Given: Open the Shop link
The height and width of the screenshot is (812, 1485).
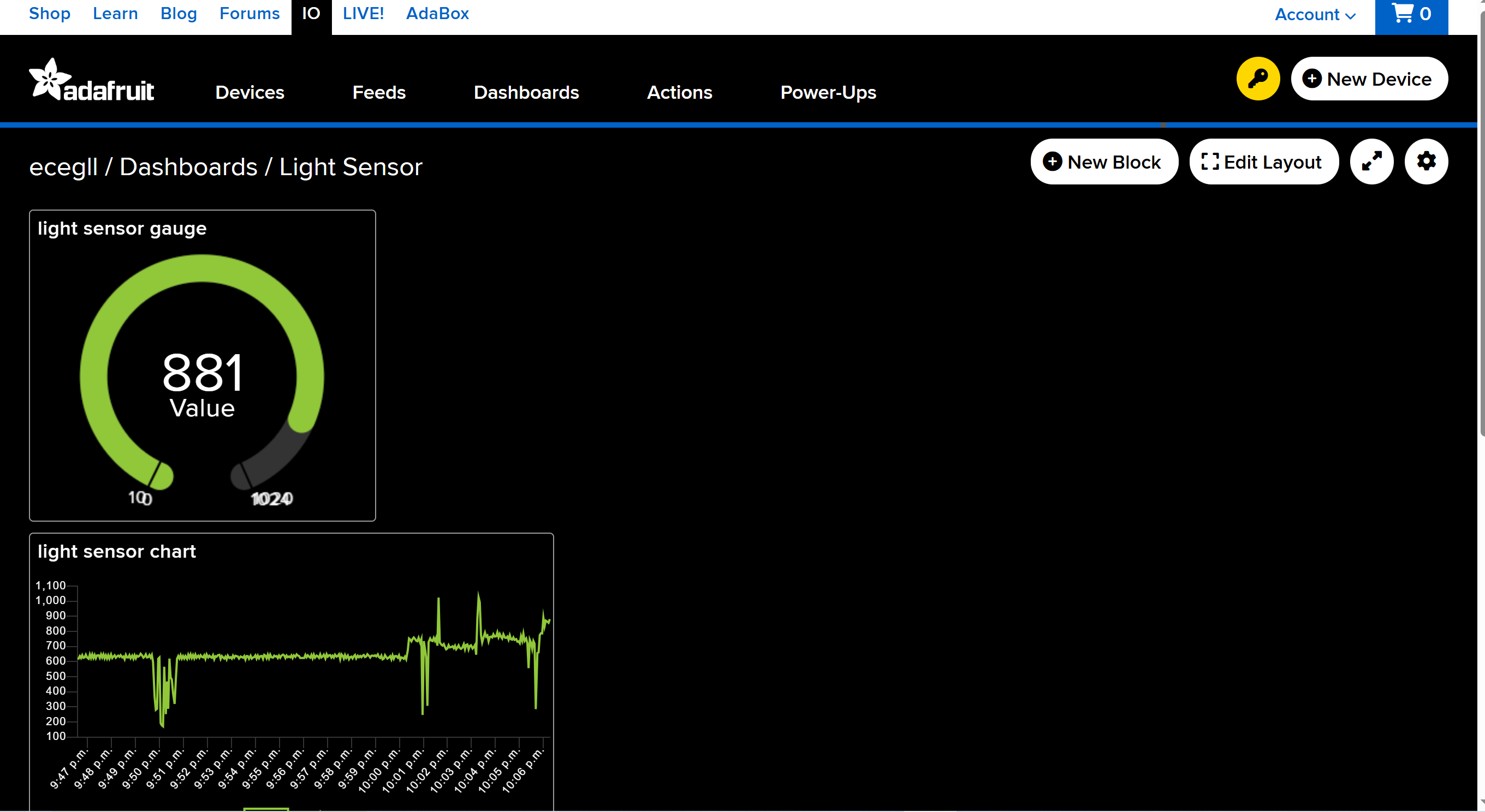Looking at the screenshot, I should pyautogui.click(x=50, y=14).
